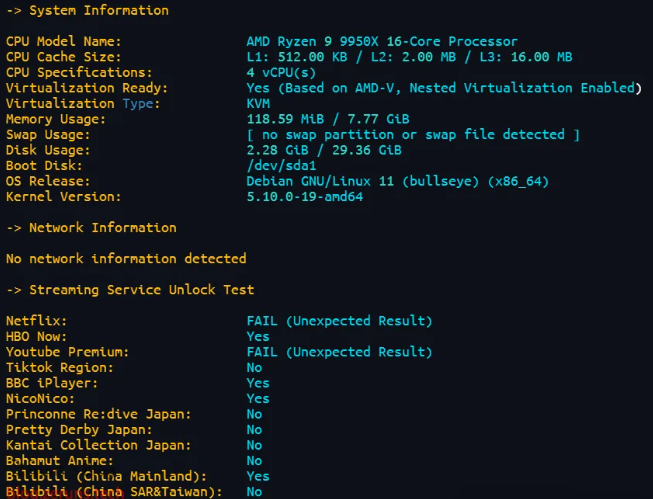Click the CPU Cache Size value line
Viewport: 653px width, 499px height.
[x=409, y=57]
